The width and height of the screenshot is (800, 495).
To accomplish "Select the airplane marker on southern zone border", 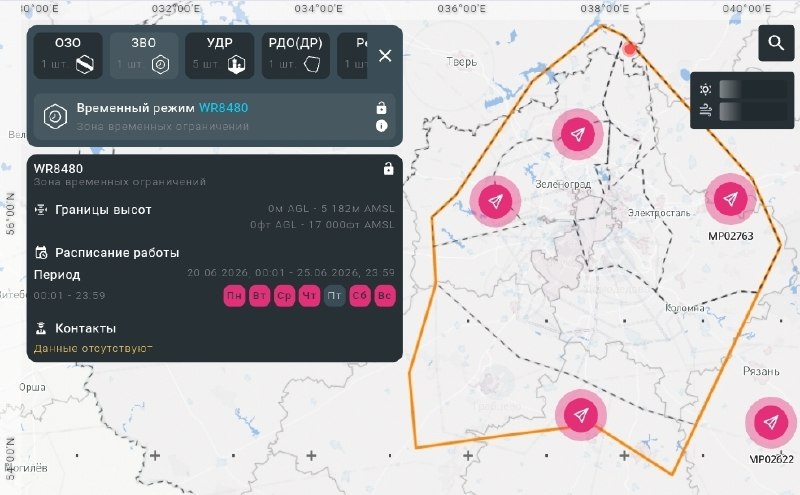I will pyautogui.click(x=581, y=415).
